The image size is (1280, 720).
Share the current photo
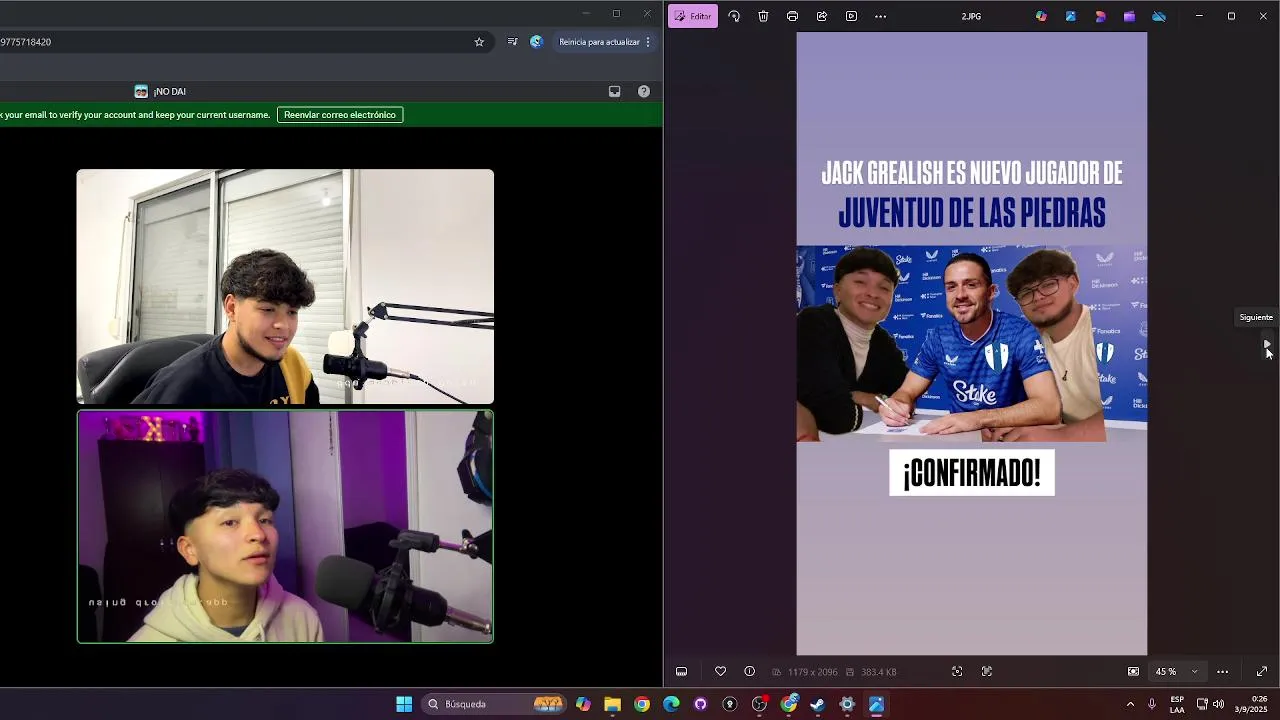[822, 16]
